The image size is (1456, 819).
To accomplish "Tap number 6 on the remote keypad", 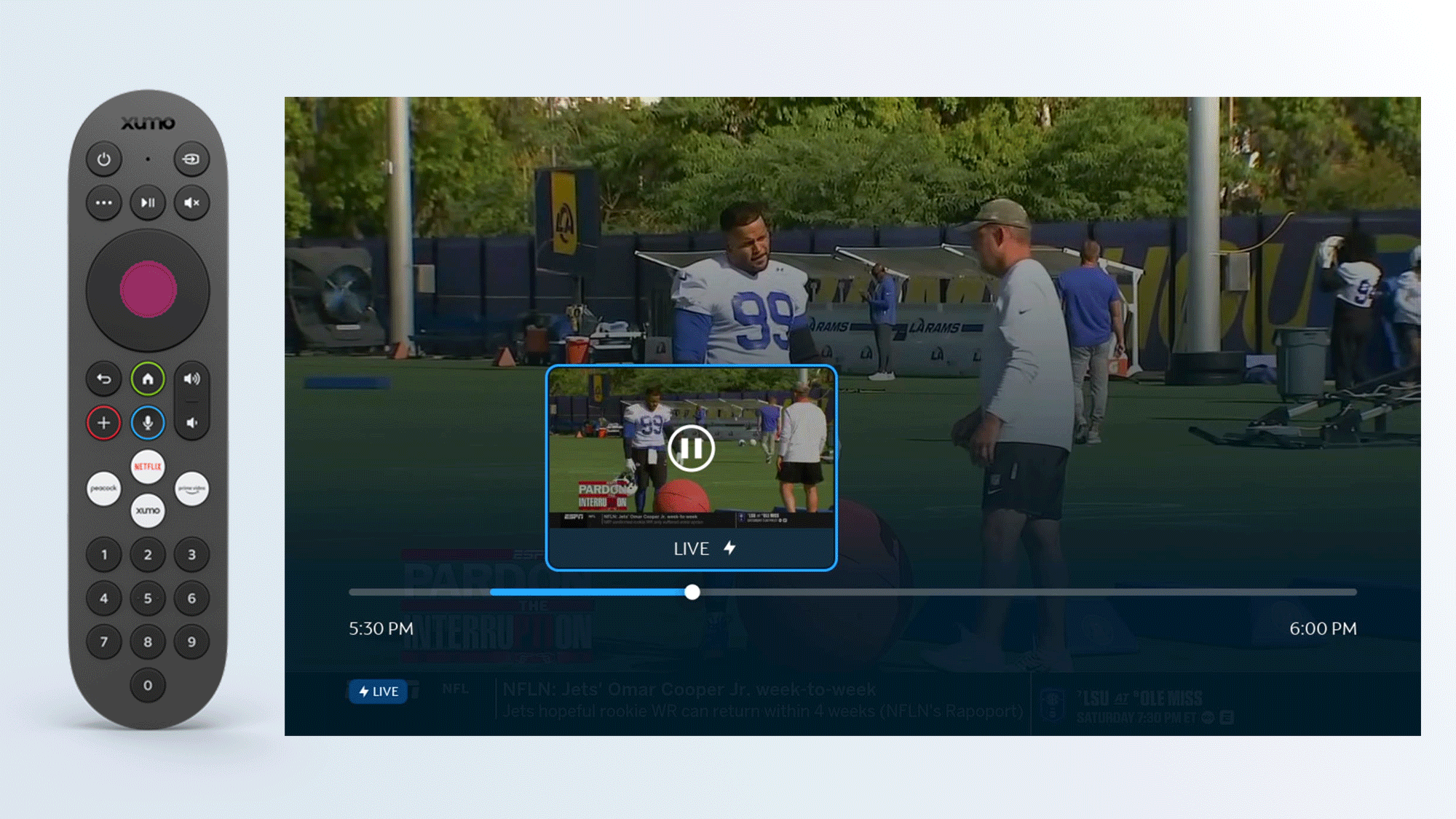I will (x=191, y=598).
